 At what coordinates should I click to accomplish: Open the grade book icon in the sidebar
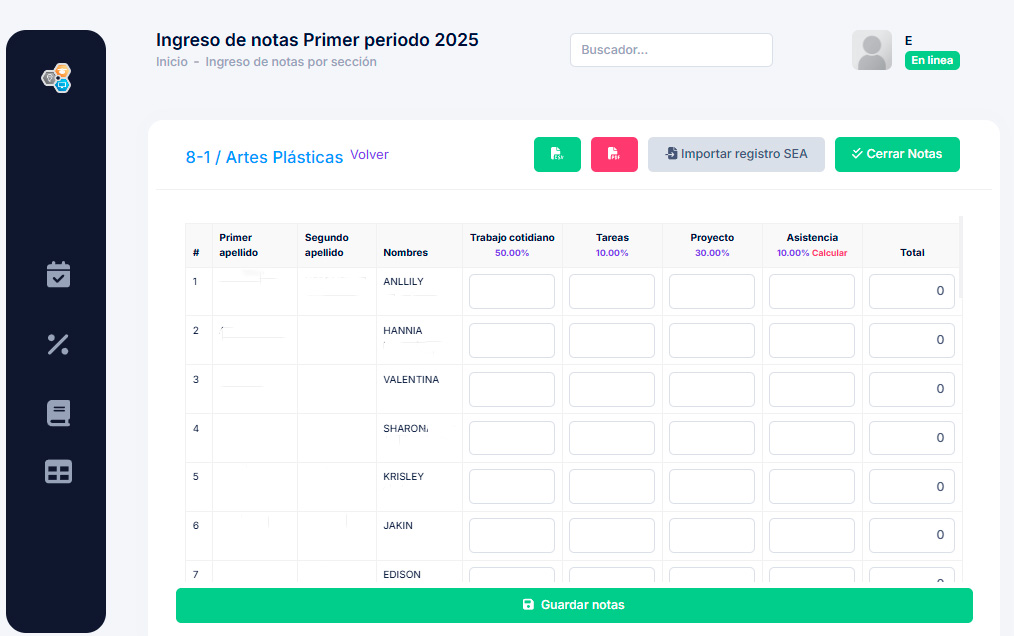point(57,412)
